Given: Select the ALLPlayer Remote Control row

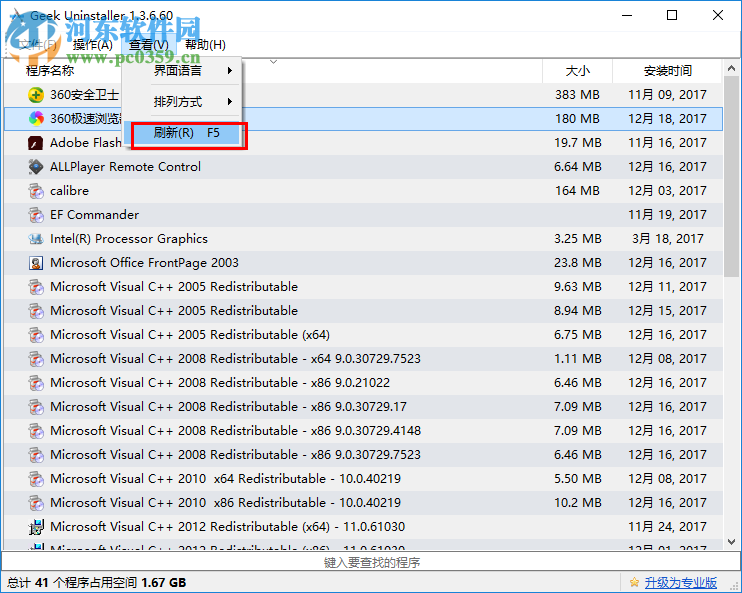Looking at the screenshot, I should (x=363, y=167).
